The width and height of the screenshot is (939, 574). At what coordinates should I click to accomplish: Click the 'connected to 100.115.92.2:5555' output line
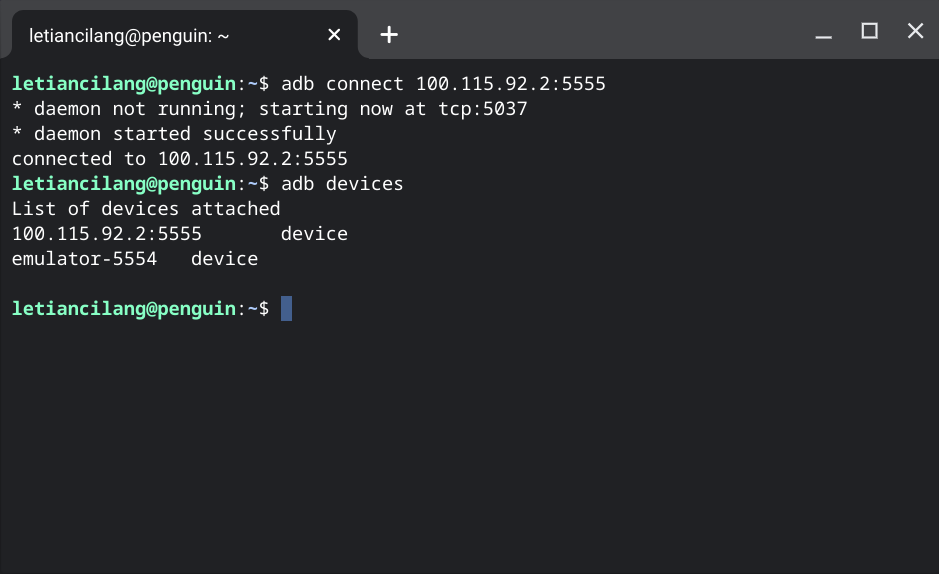[180, 159]
